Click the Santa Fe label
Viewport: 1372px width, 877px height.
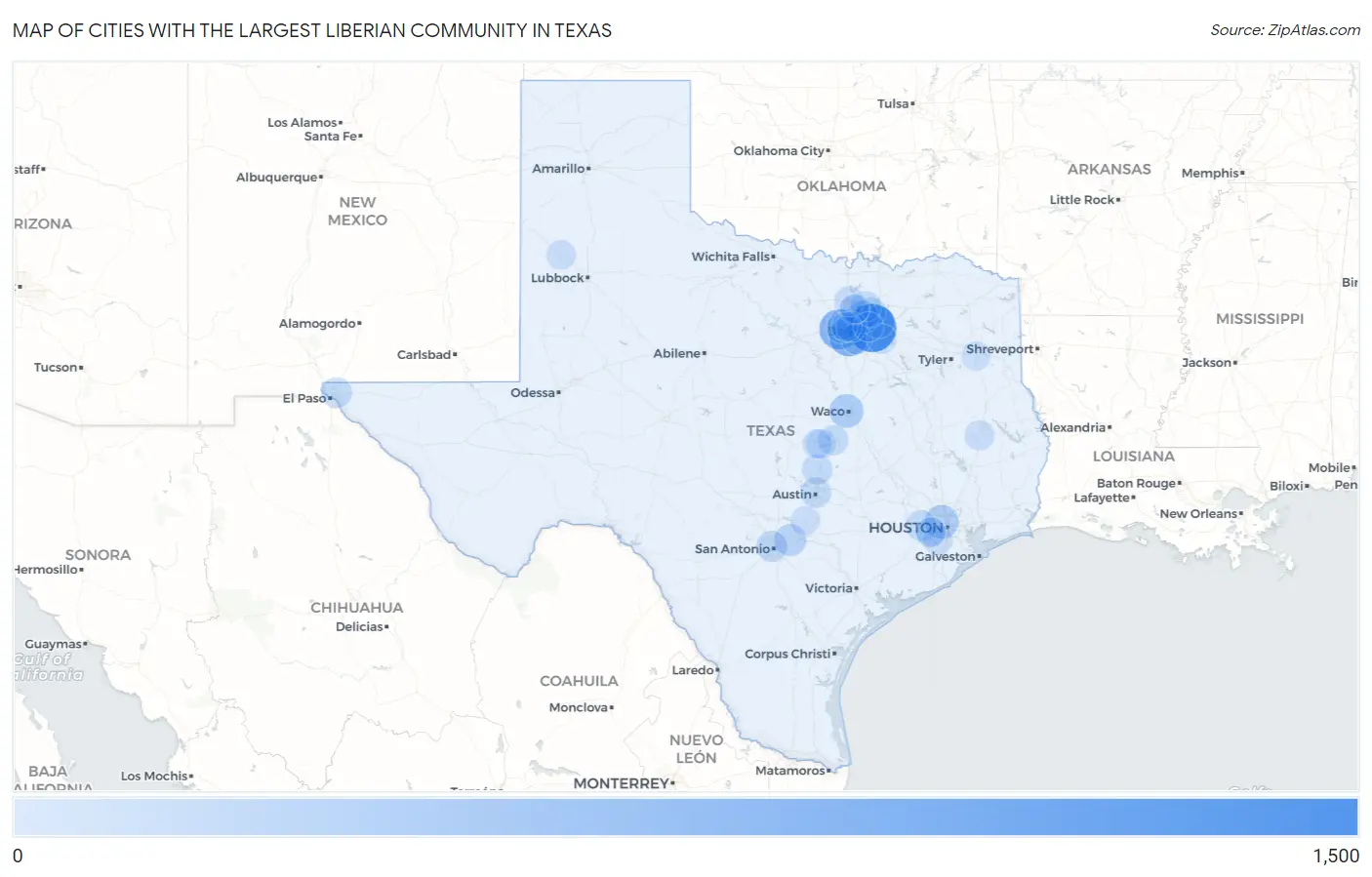[331, 137]
